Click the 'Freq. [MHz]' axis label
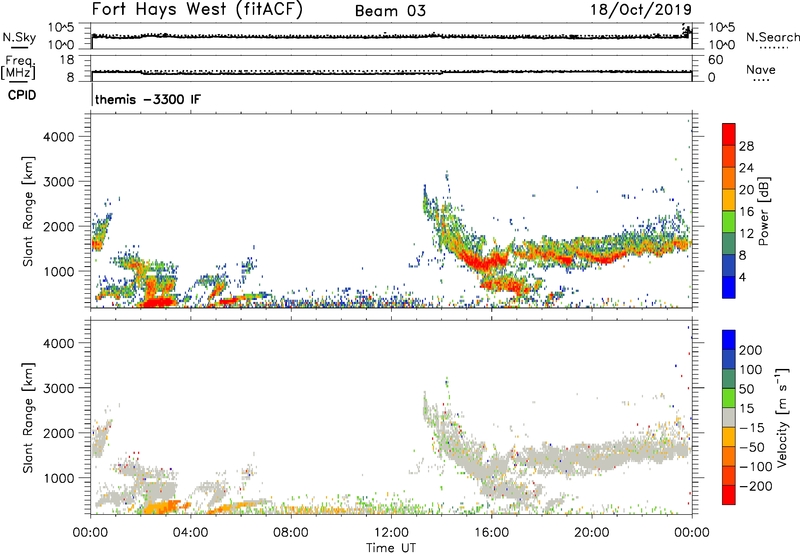This screenshot has width=800, height=554. [x=18, y=67]
